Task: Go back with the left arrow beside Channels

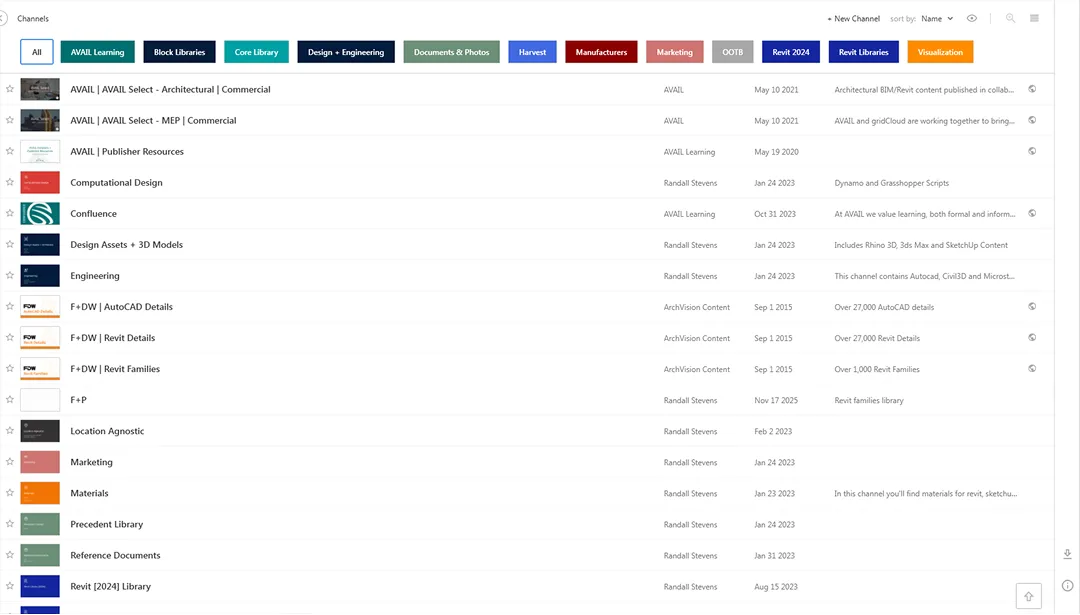Action: (x=3, y=19)
